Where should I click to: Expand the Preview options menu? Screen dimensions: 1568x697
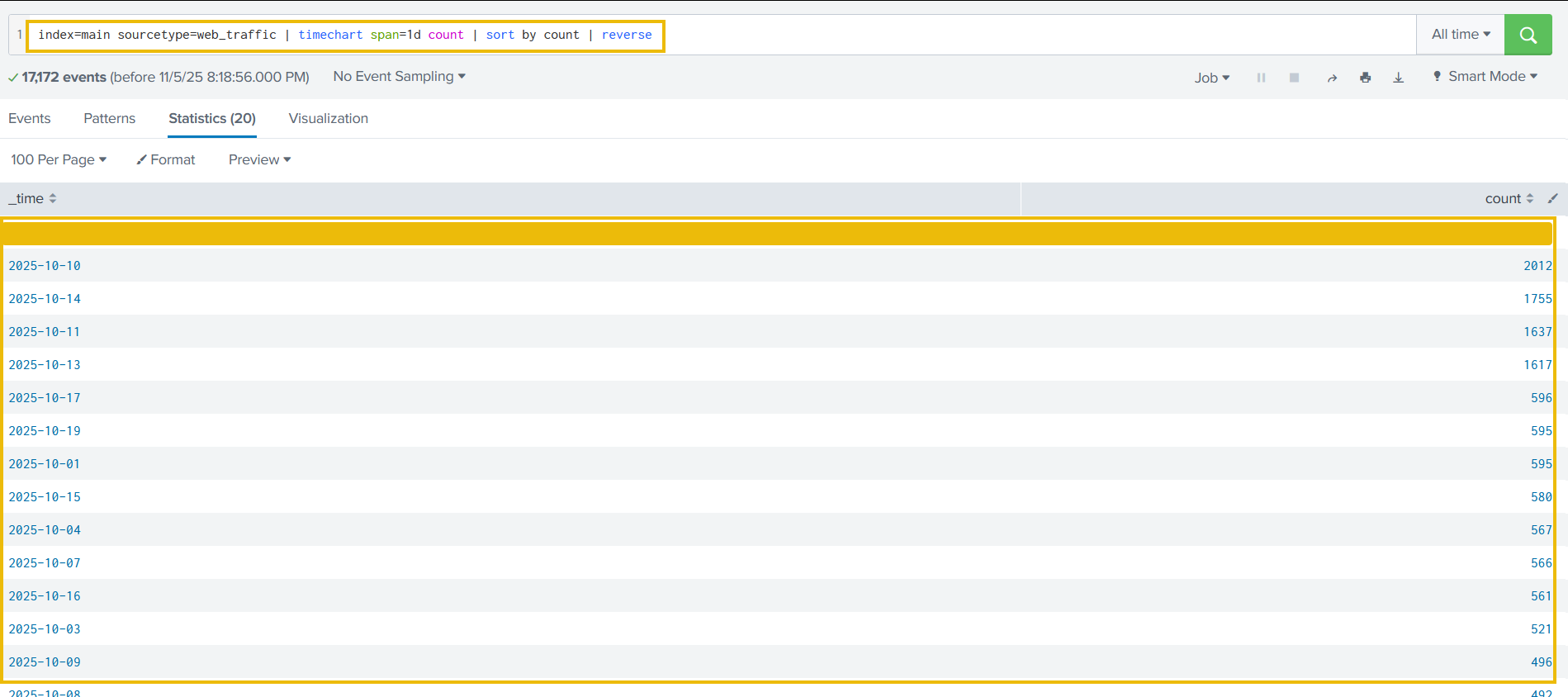(259, 159)
